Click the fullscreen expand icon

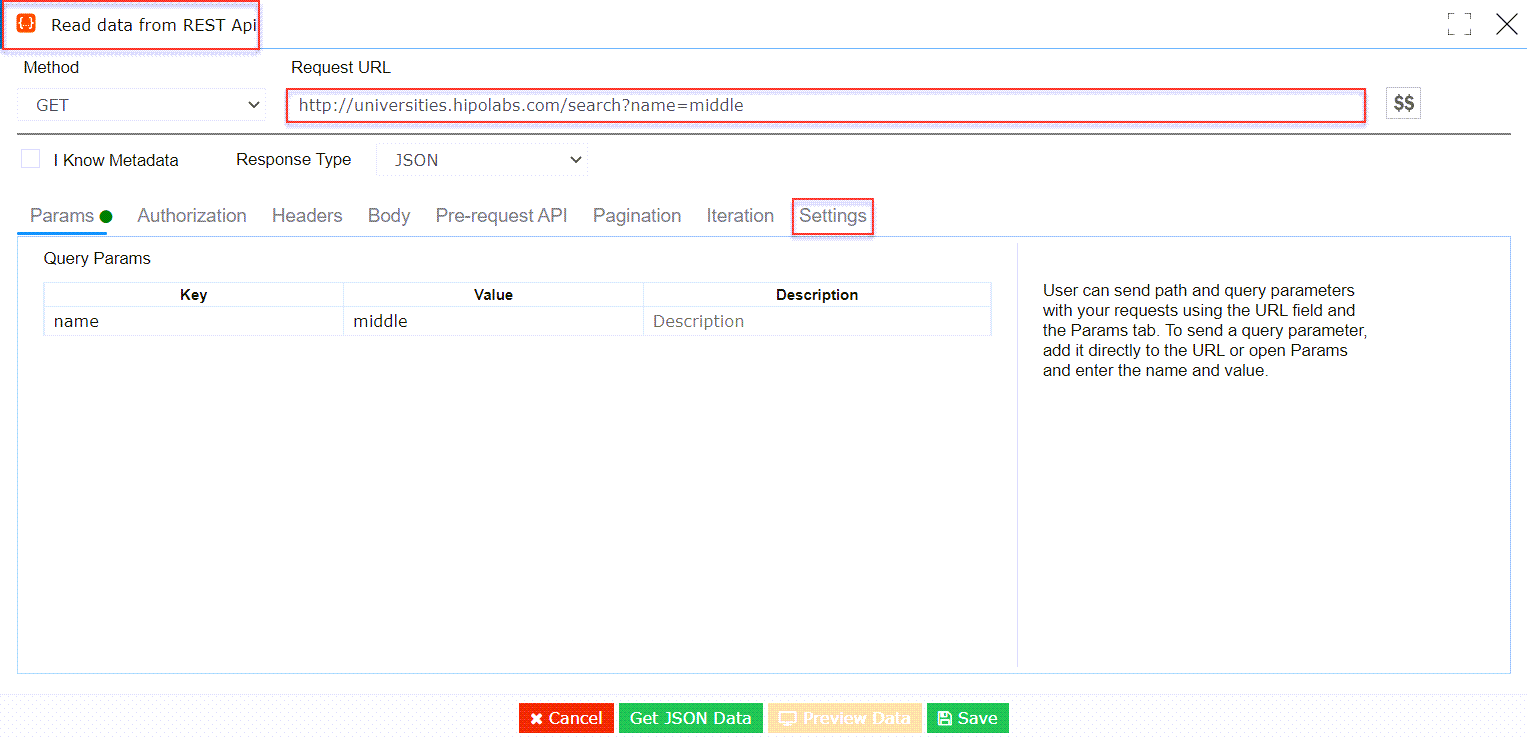(x=1460, y=25)
